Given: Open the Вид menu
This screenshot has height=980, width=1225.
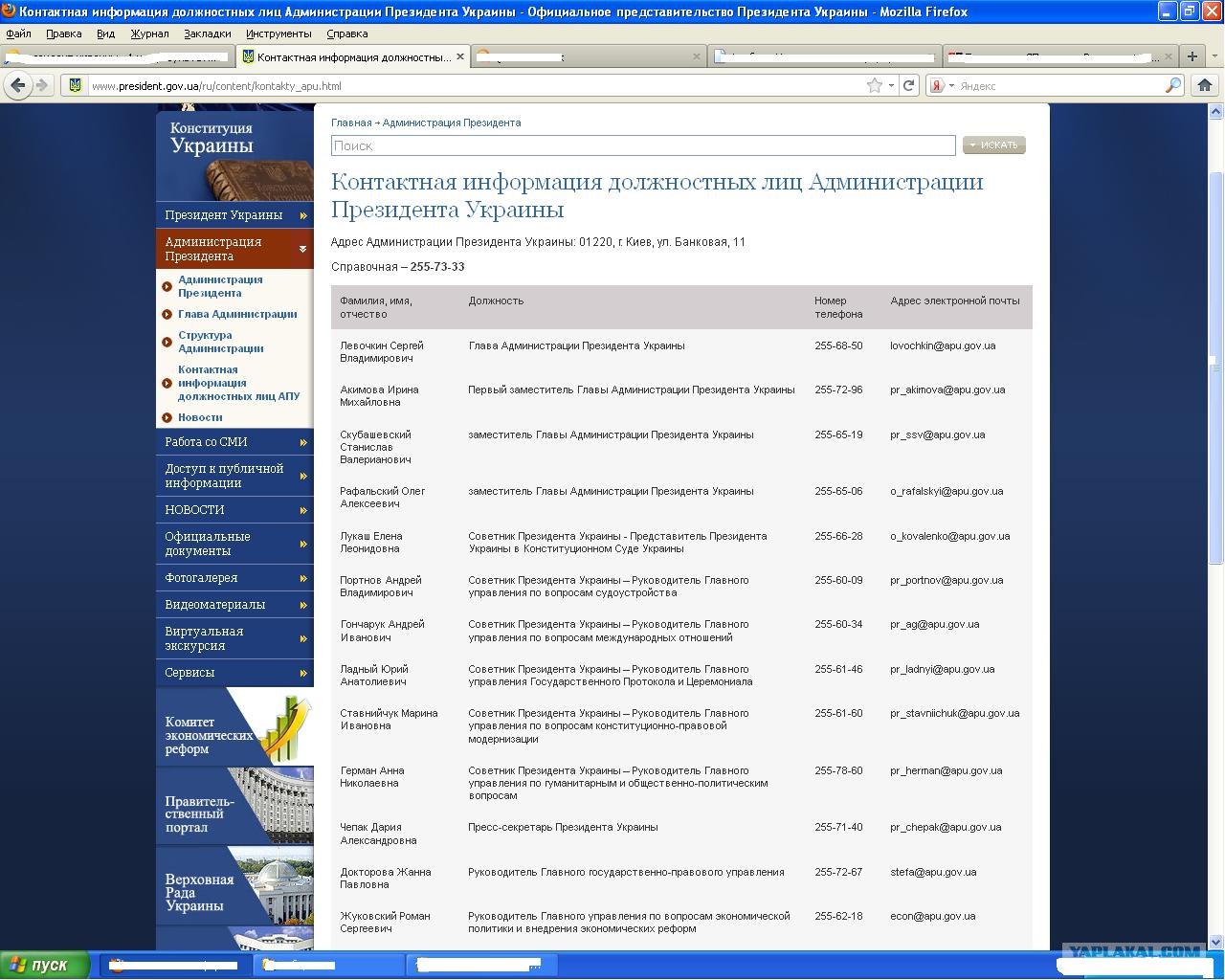Looking at the screenshot, I should pos(105,33).
